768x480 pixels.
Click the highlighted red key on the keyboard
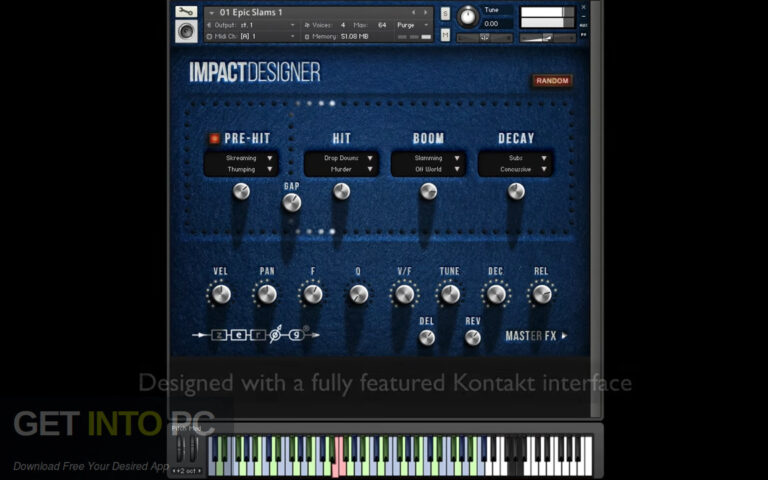click(336, 468)
